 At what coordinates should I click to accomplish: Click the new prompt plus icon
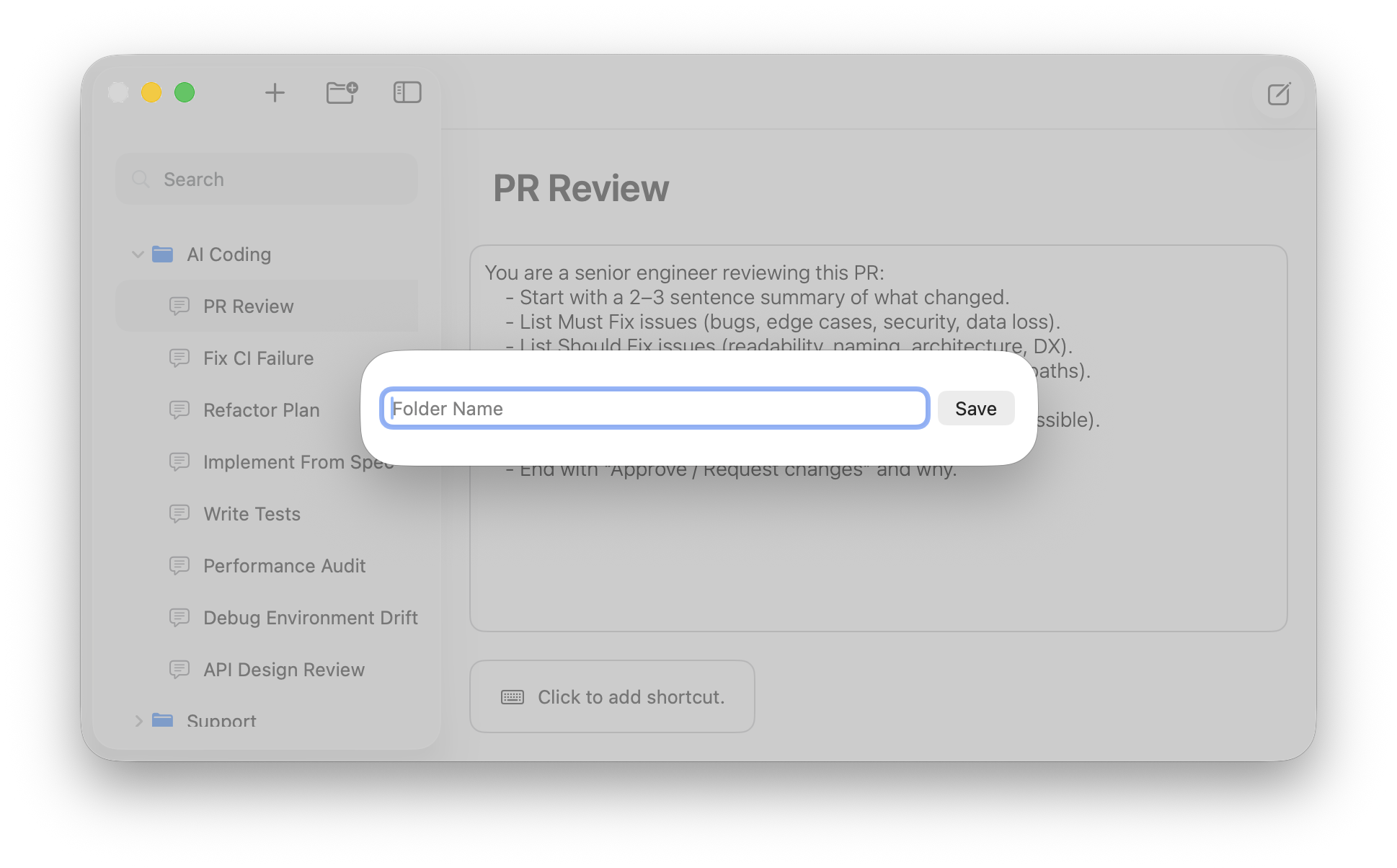(x=275, y=92)
